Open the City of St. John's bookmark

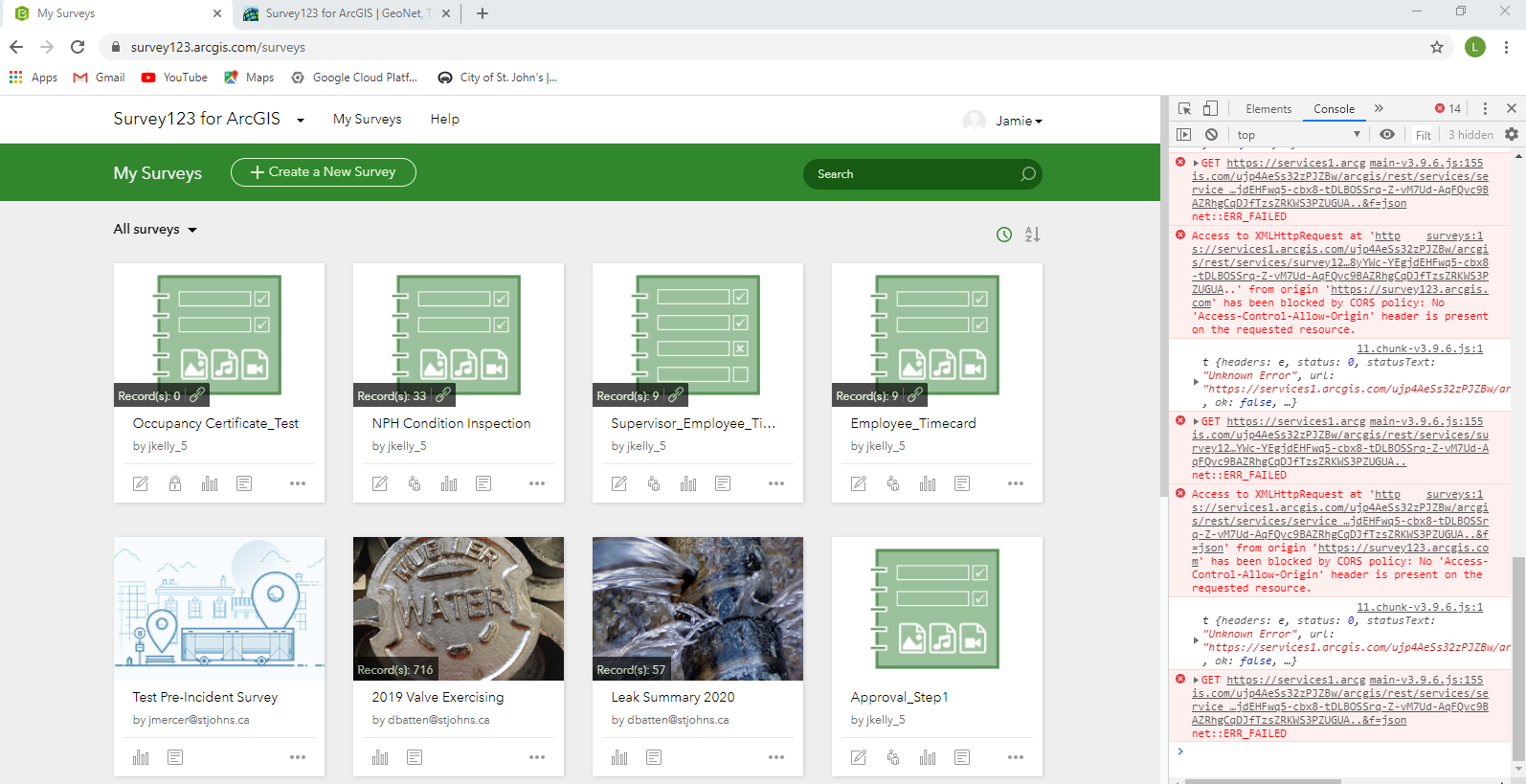pyautogui.click(x=498, y=78)
